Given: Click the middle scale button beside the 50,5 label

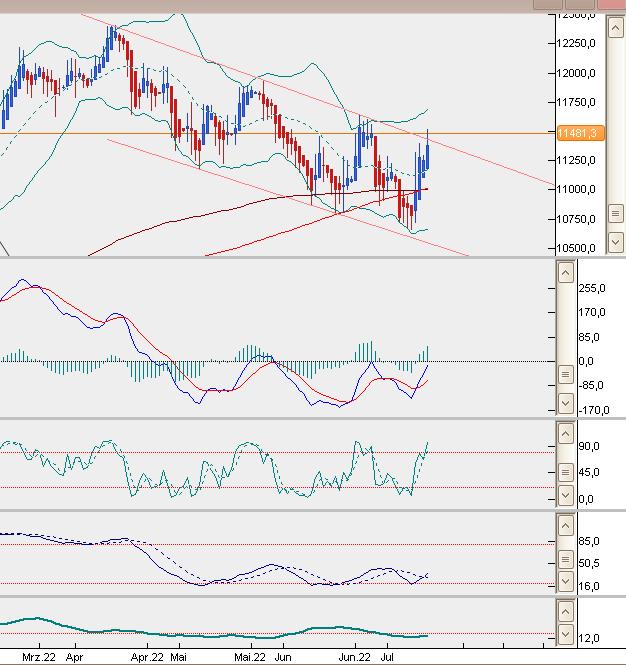Looking at the screenshot, I should [x=565, y=559].
